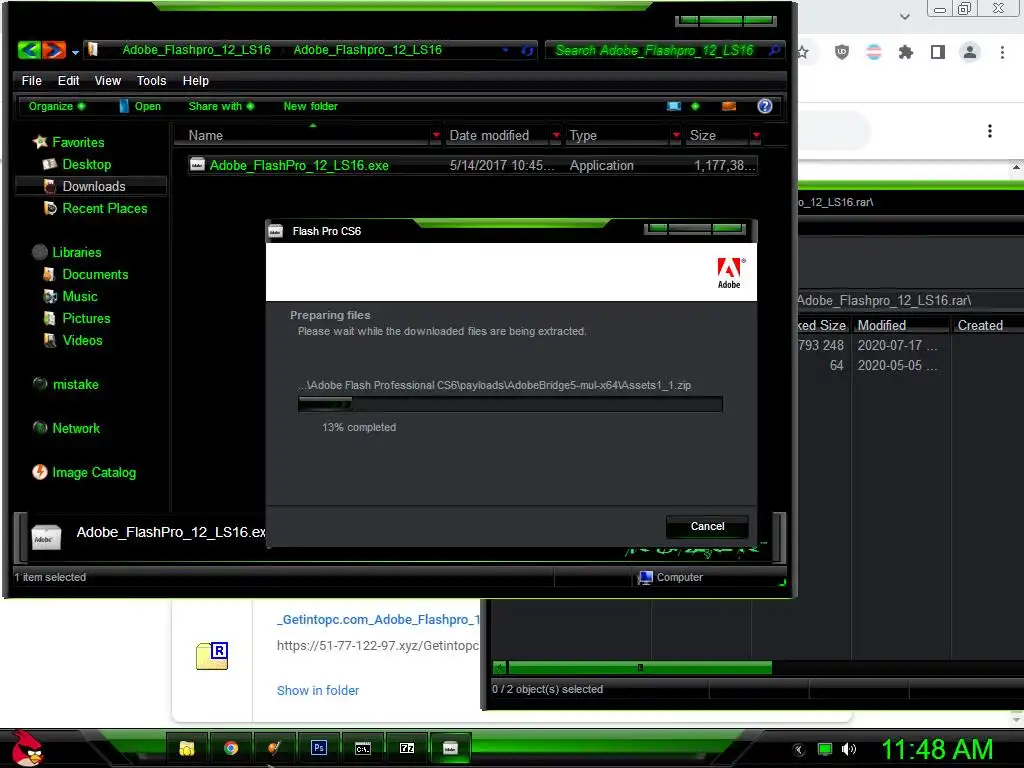Click the Chrome bookmark star icon
Screen dimensions: 1024x768
(x=803, y=52)
